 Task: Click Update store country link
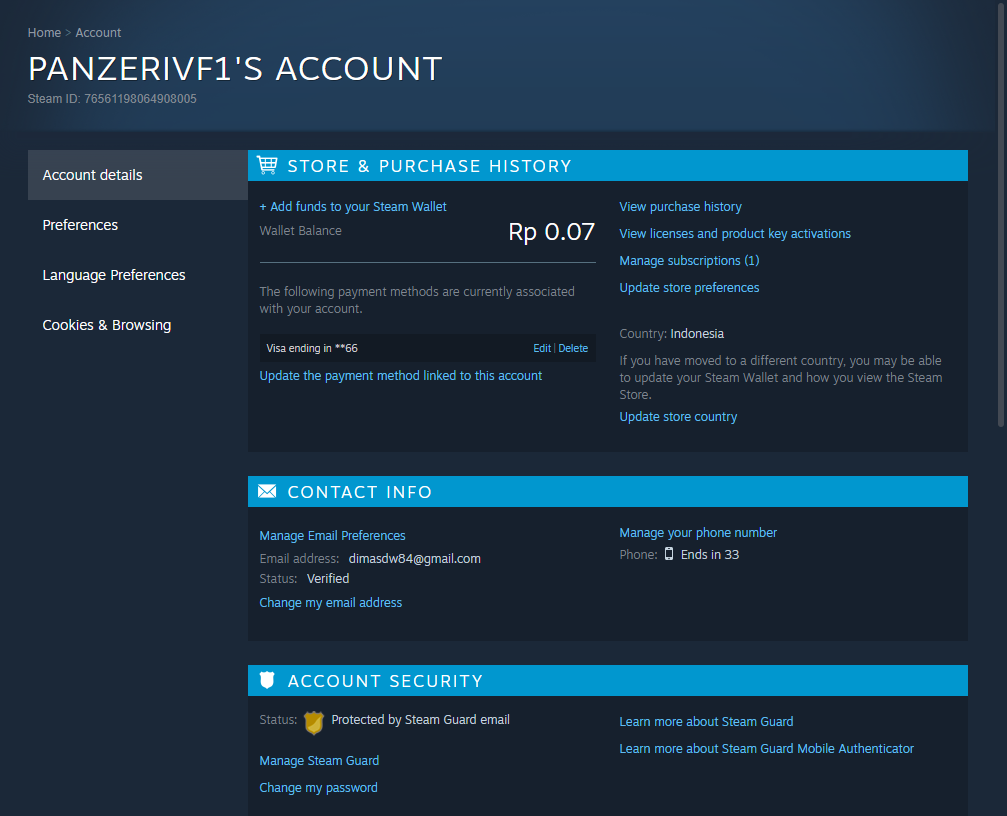678,416
